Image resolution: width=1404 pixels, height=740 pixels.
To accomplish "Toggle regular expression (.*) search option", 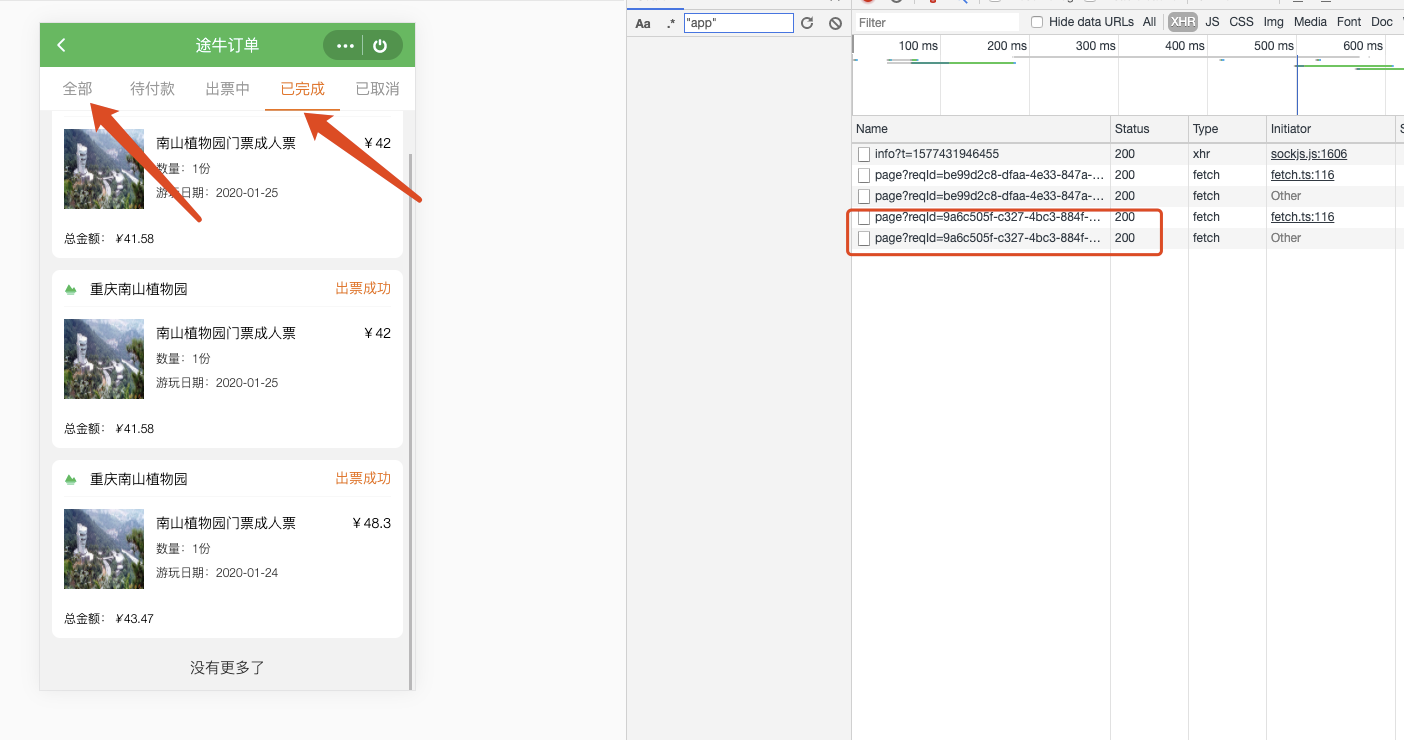I will pos(671,23).
